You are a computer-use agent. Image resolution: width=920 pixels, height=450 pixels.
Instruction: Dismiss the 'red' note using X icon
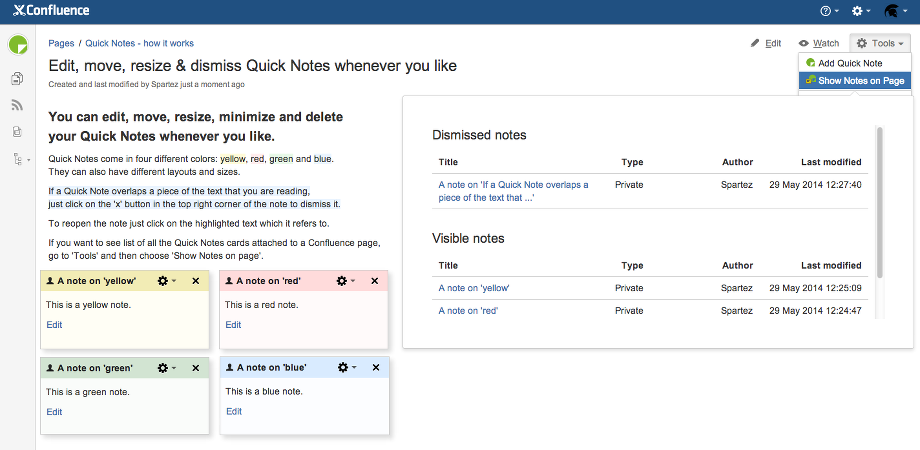coord(375,282)
